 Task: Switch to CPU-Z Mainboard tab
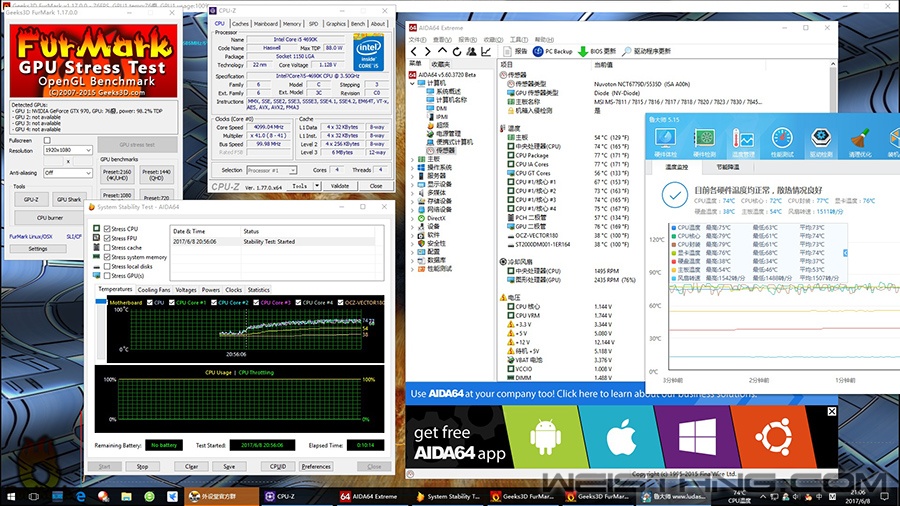[x=266, y=24]
